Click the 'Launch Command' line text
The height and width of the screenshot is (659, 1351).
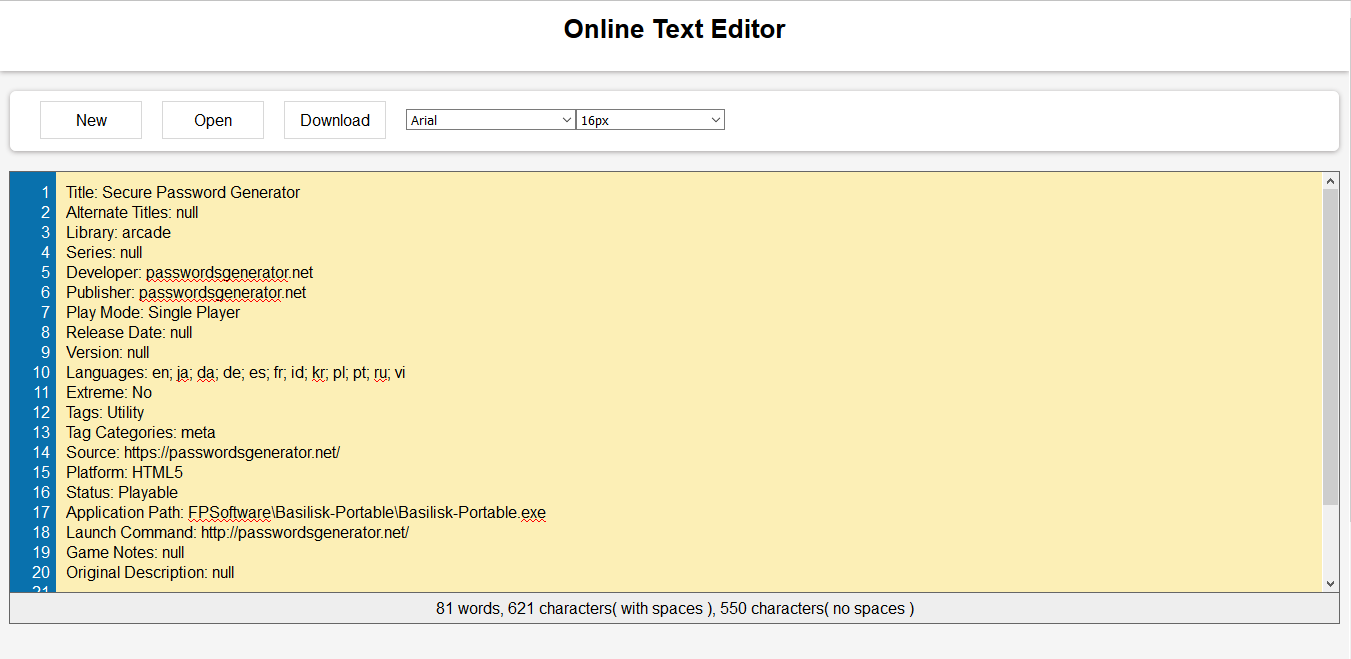(238, 532)
